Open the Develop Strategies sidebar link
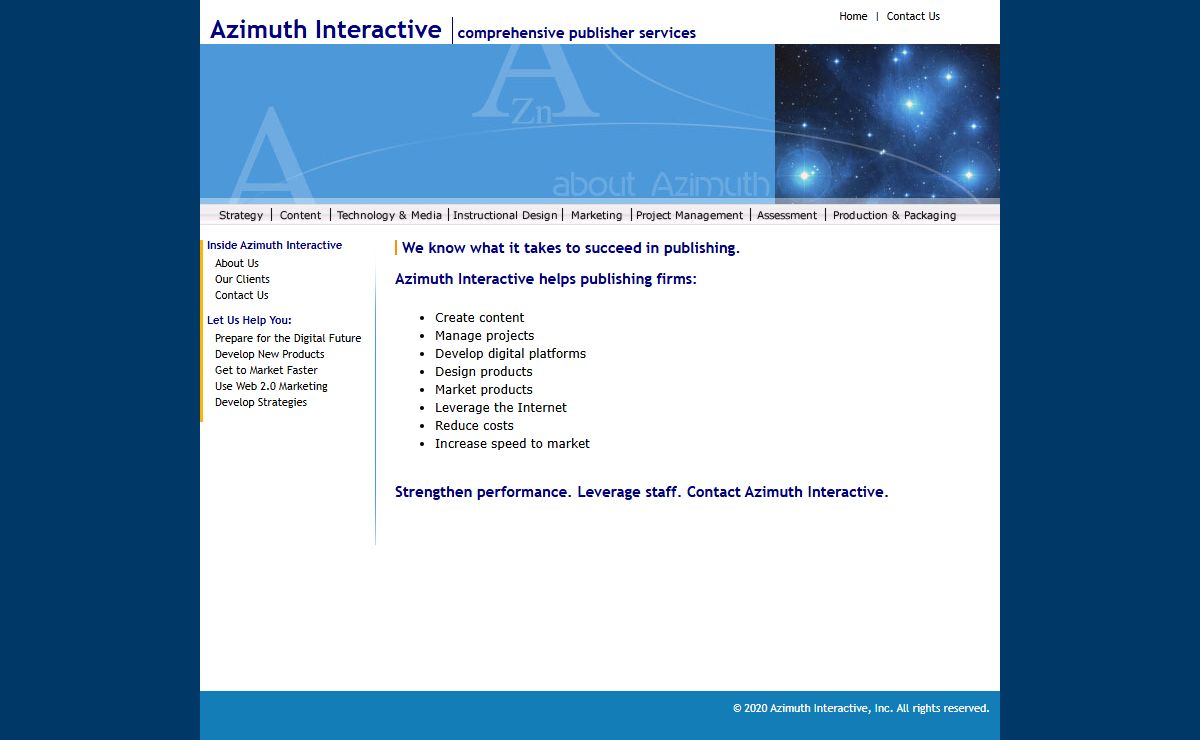 click(261, 402)
